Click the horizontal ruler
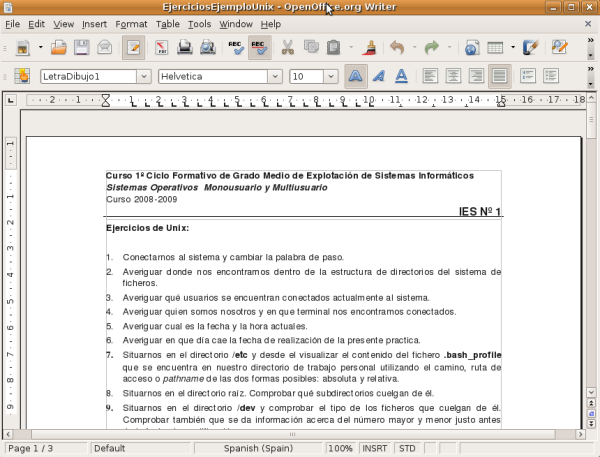 pyautogui.click(x=300, y=100)
